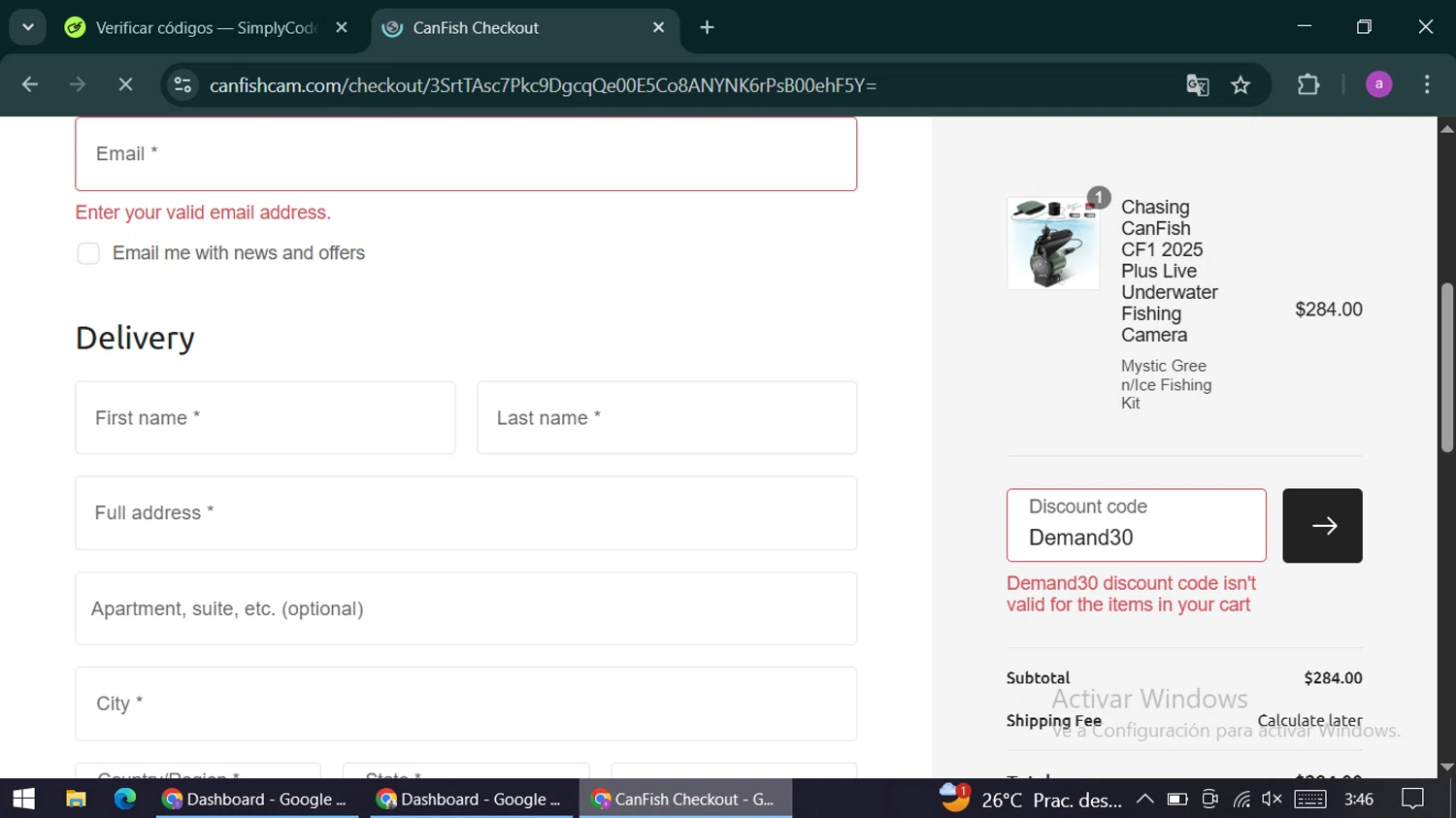
Task: Focus the Email field
Action: [x=466, y=154]
